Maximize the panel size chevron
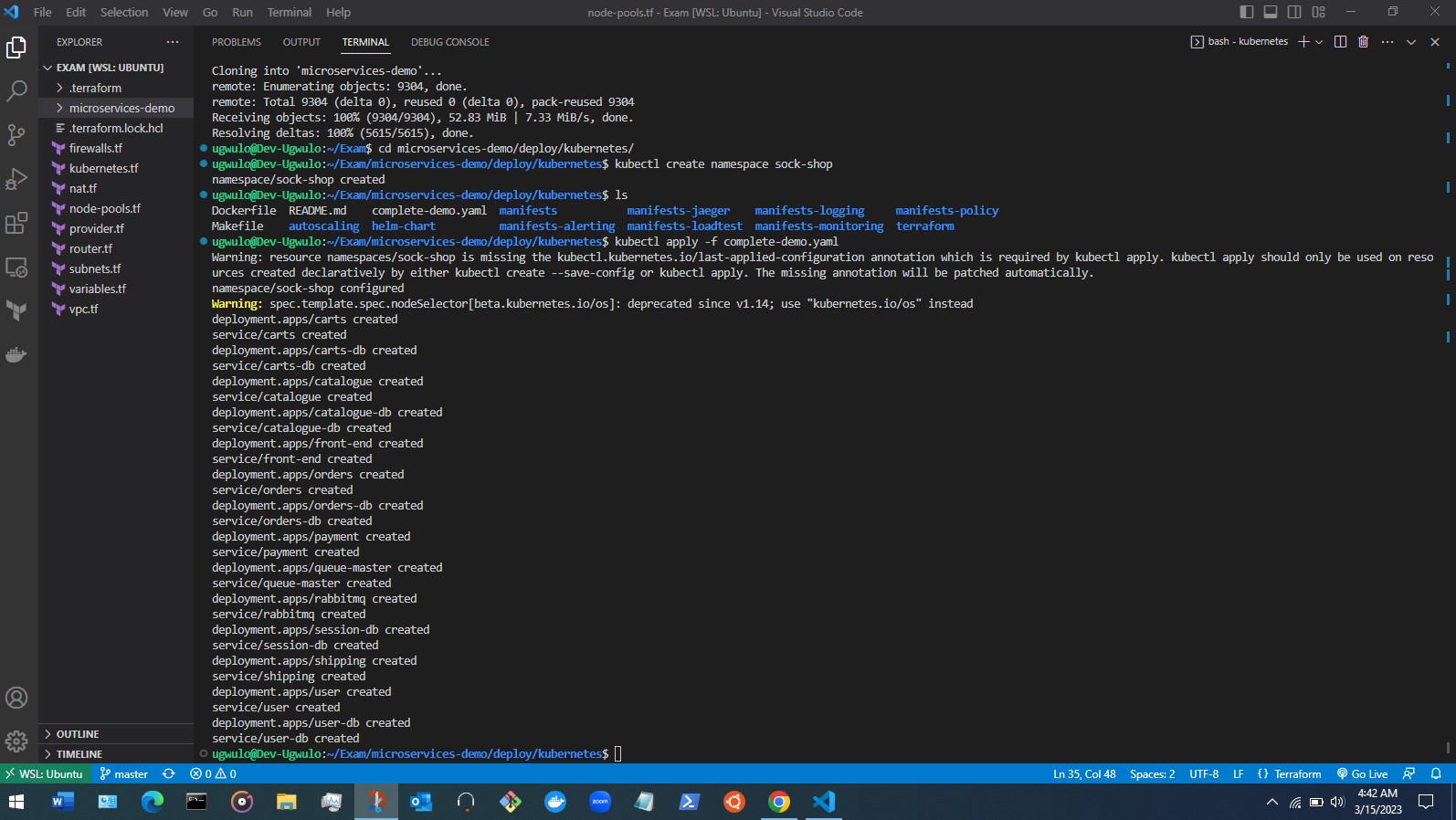1456x820 pixels. point(1411,42)
